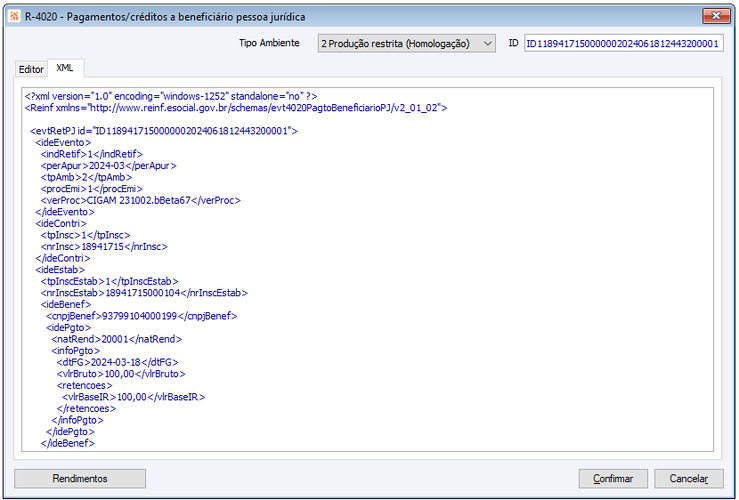
Task: Expand the Tipo Ambiente dropdown arrow
Action: tap(488, 44)
